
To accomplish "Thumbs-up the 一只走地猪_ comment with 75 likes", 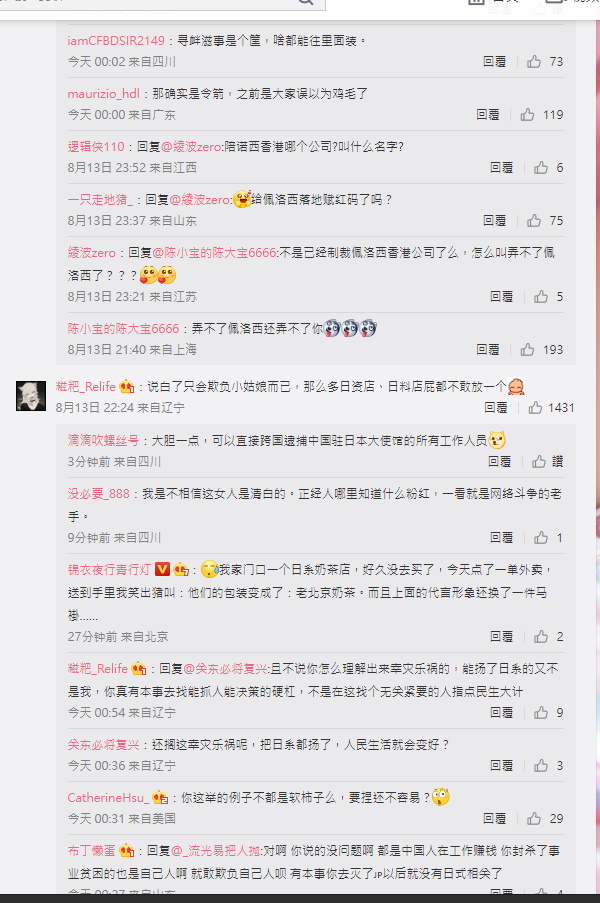I will pos(534,221).
